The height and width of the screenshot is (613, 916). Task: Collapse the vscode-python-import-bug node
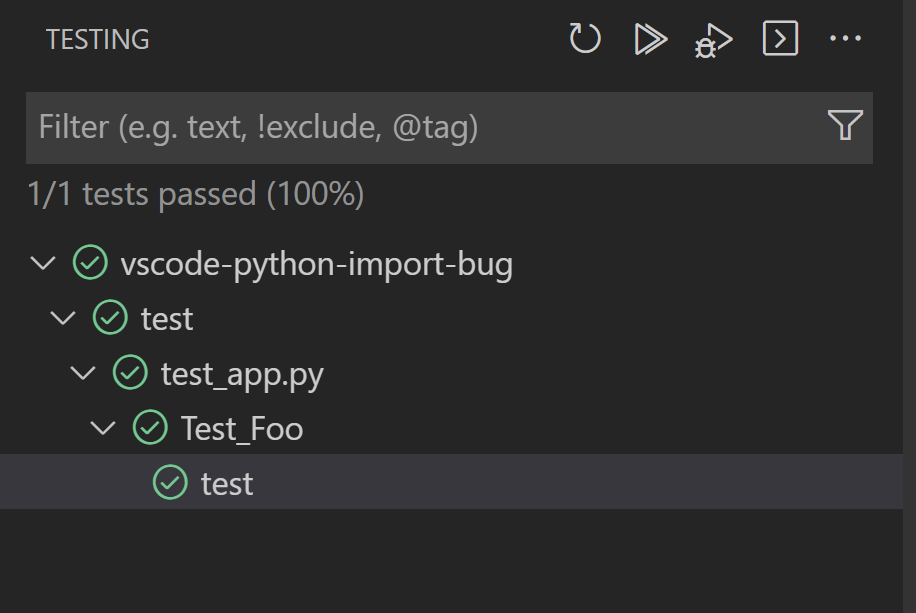point(41,263)
